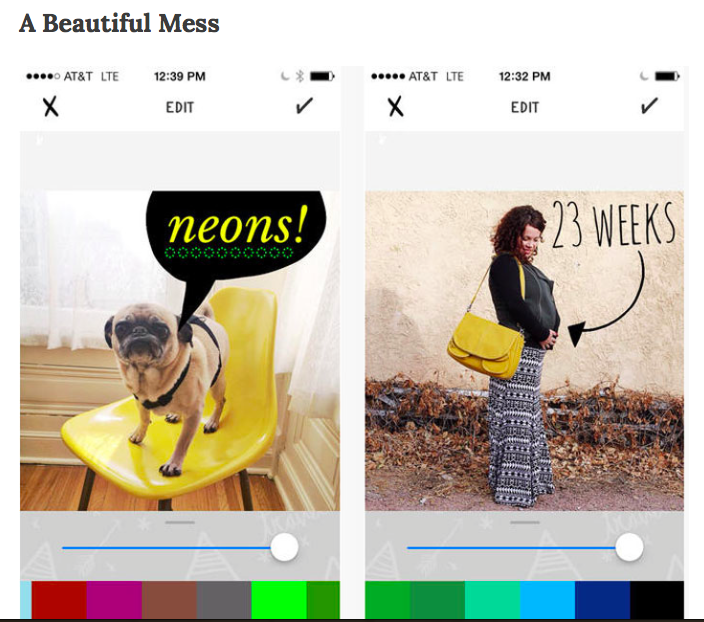Click the Bluetooth icon in left status bar
This screenshot has width=704, height=622.
300,76
